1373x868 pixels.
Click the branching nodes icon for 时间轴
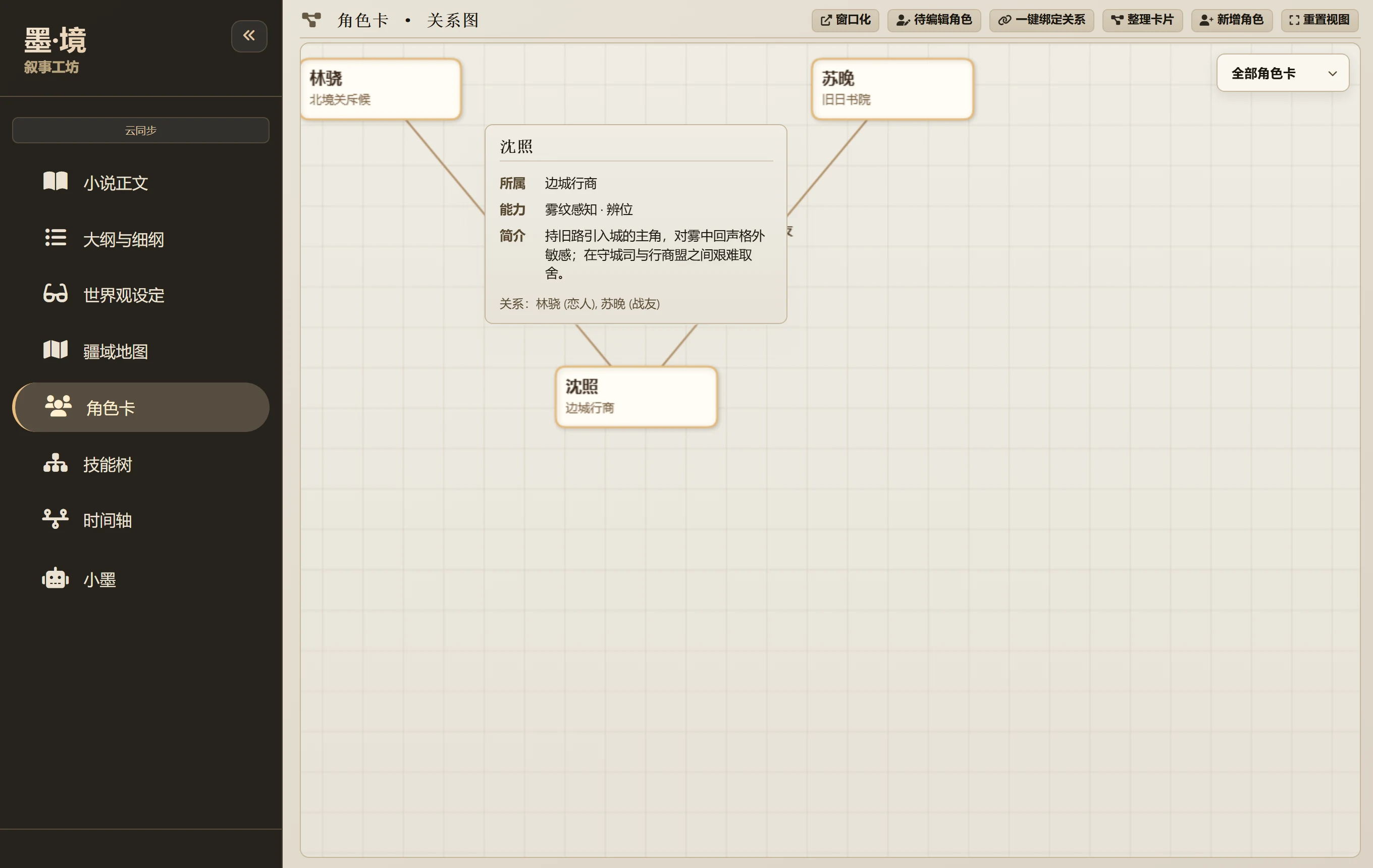56,519
